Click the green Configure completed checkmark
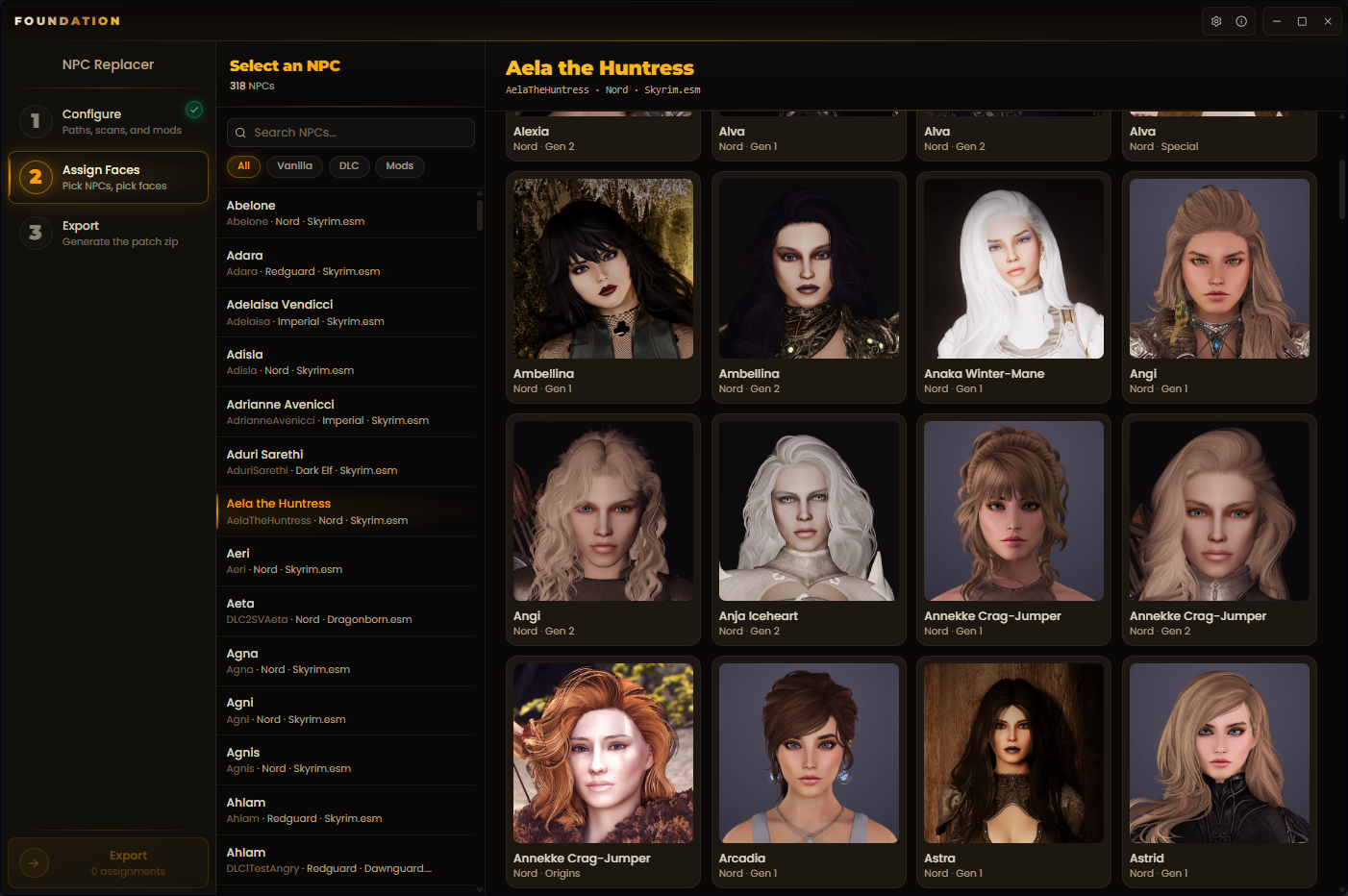Image resolution: width=1348 pixels, height=896 pixels. tap(194, 110)
